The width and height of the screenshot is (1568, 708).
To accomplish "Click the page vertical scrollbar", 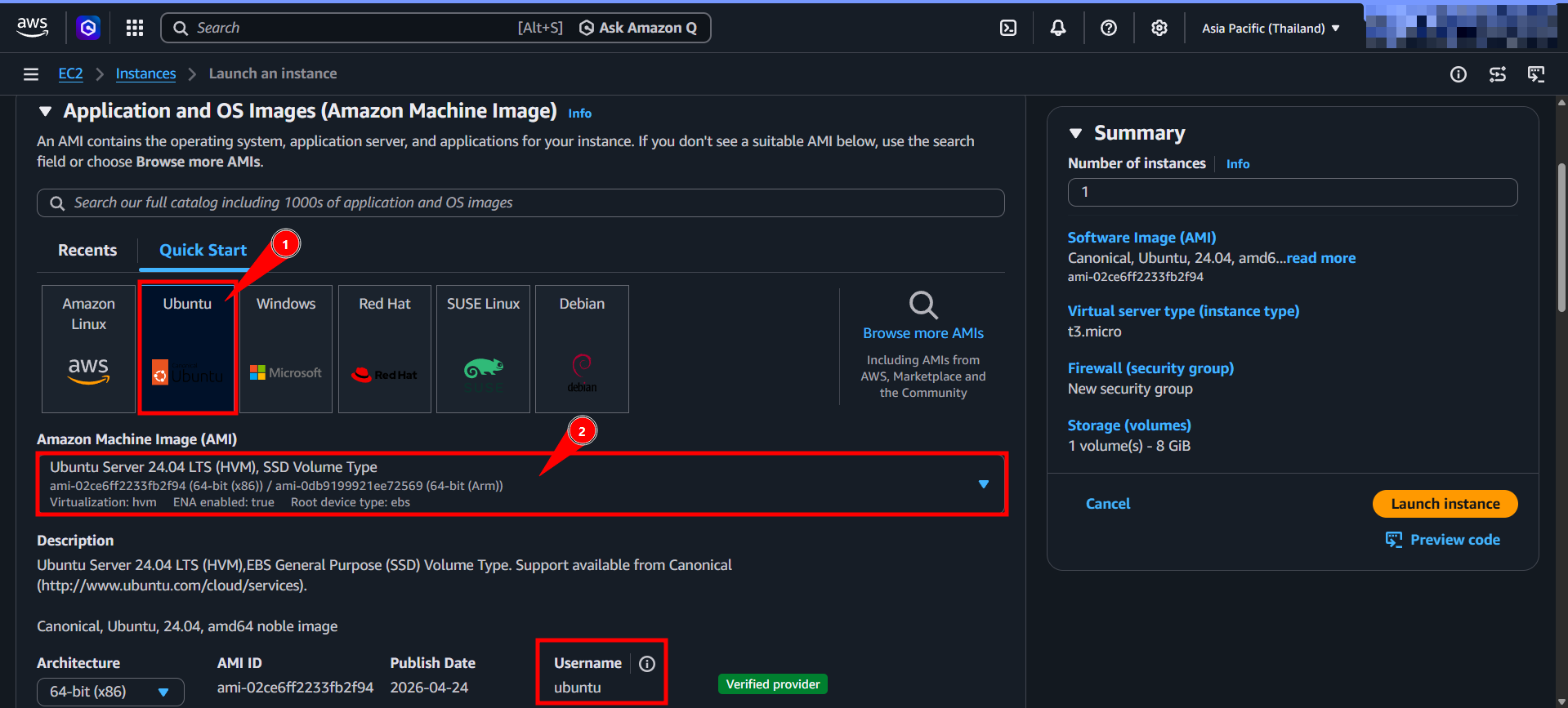I will tap(1561, 237).
